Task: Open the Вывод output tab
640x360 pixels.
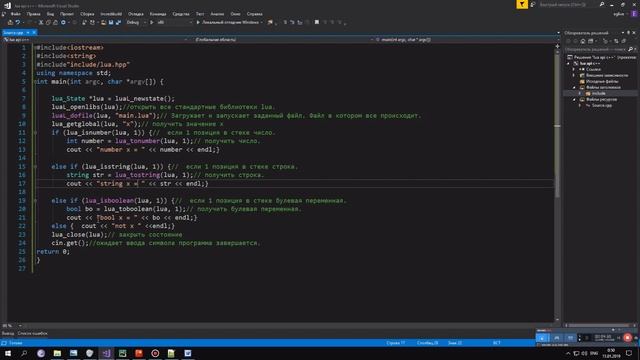Action: [7, 333]
